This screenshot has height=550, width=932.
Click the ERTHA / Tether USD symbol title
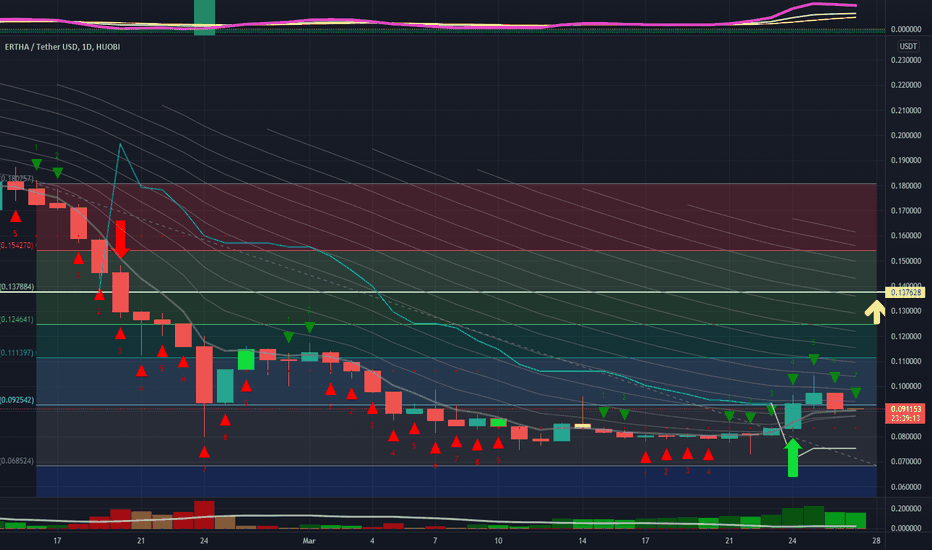[62, 46]
